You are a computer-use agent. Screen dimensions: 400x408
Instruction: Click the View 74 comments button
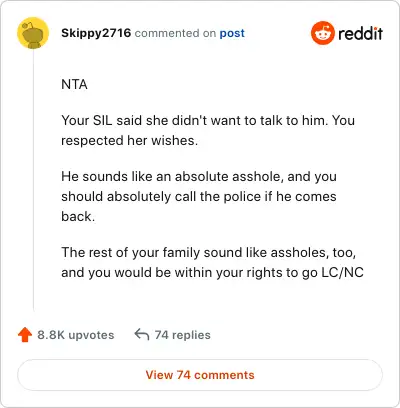[x=200, y=375]
